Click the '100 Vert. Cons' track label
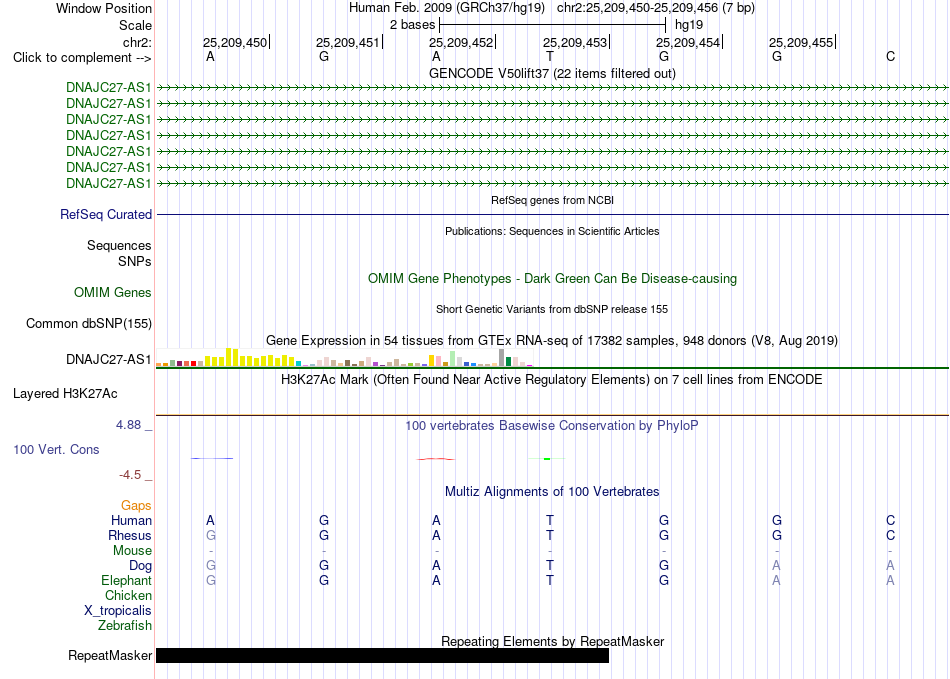 56,449
